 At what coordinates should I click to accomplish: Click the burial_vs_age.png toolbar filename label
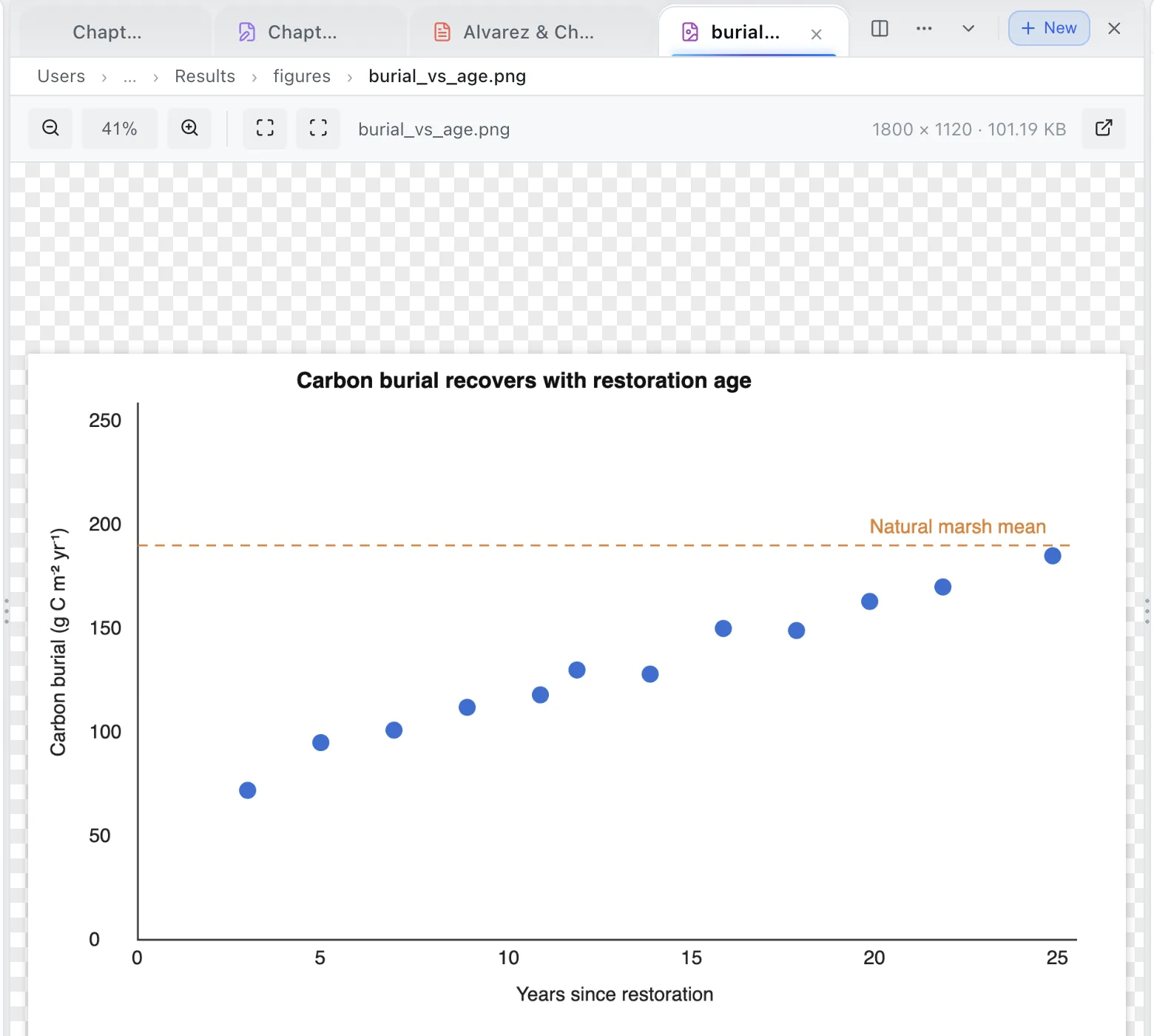pyautogui.click(x=434, y=129)
